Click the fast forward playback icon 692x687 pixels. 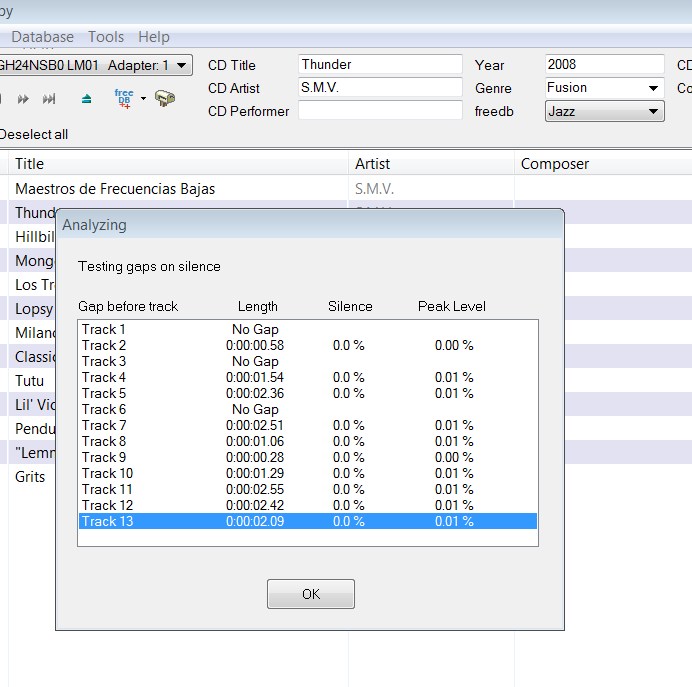pos(23,99)
